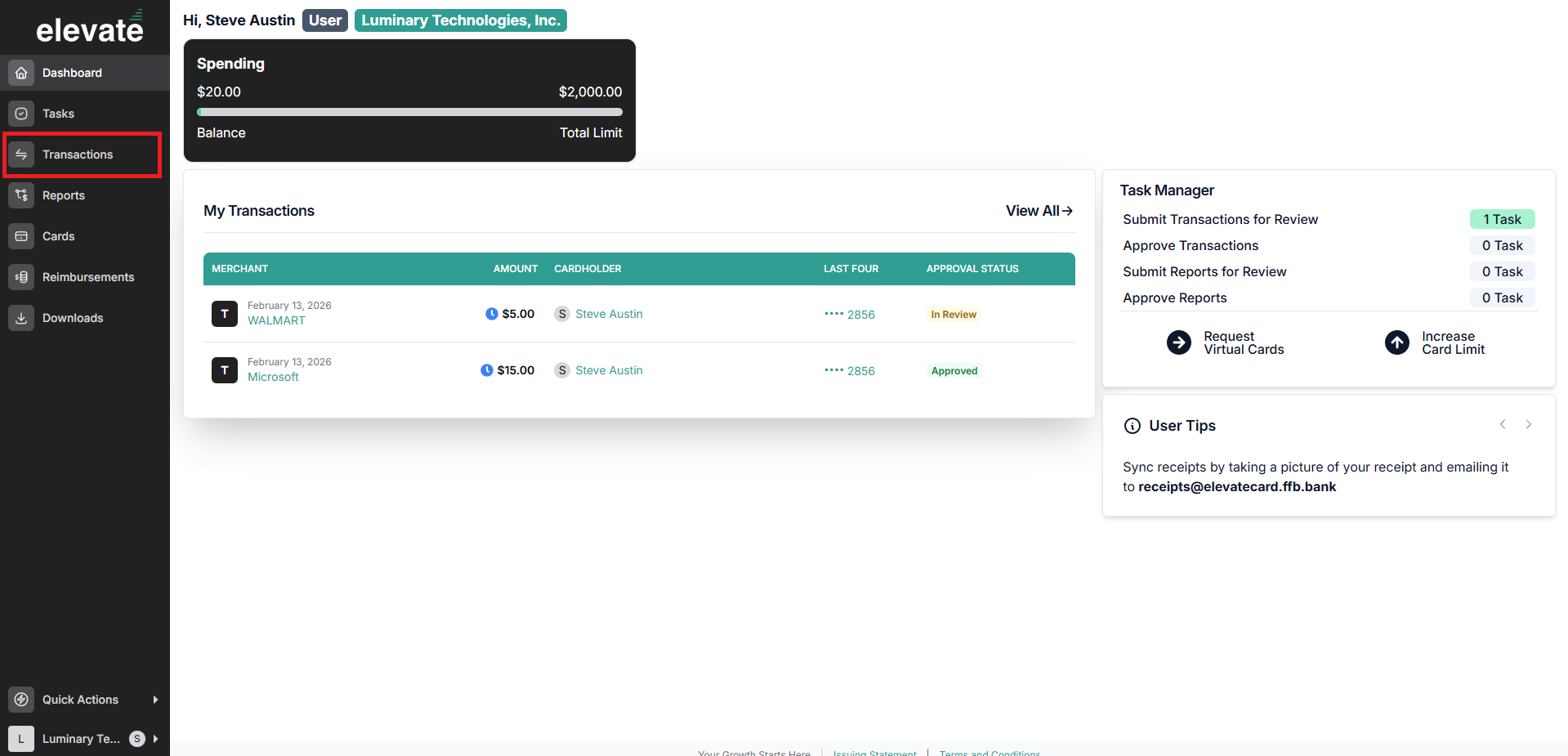The width and height of the screenshot is (1568, 756).
Task: Click the elevate logo
Action: [x=90, y=27]
